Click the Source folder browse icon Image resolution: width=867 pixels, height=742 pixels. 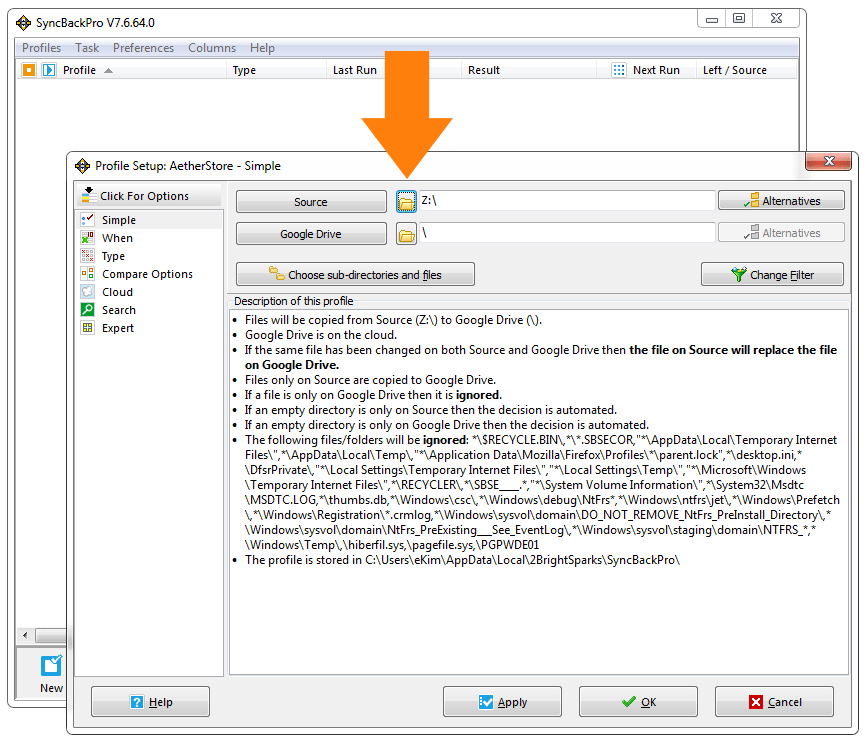406,202
